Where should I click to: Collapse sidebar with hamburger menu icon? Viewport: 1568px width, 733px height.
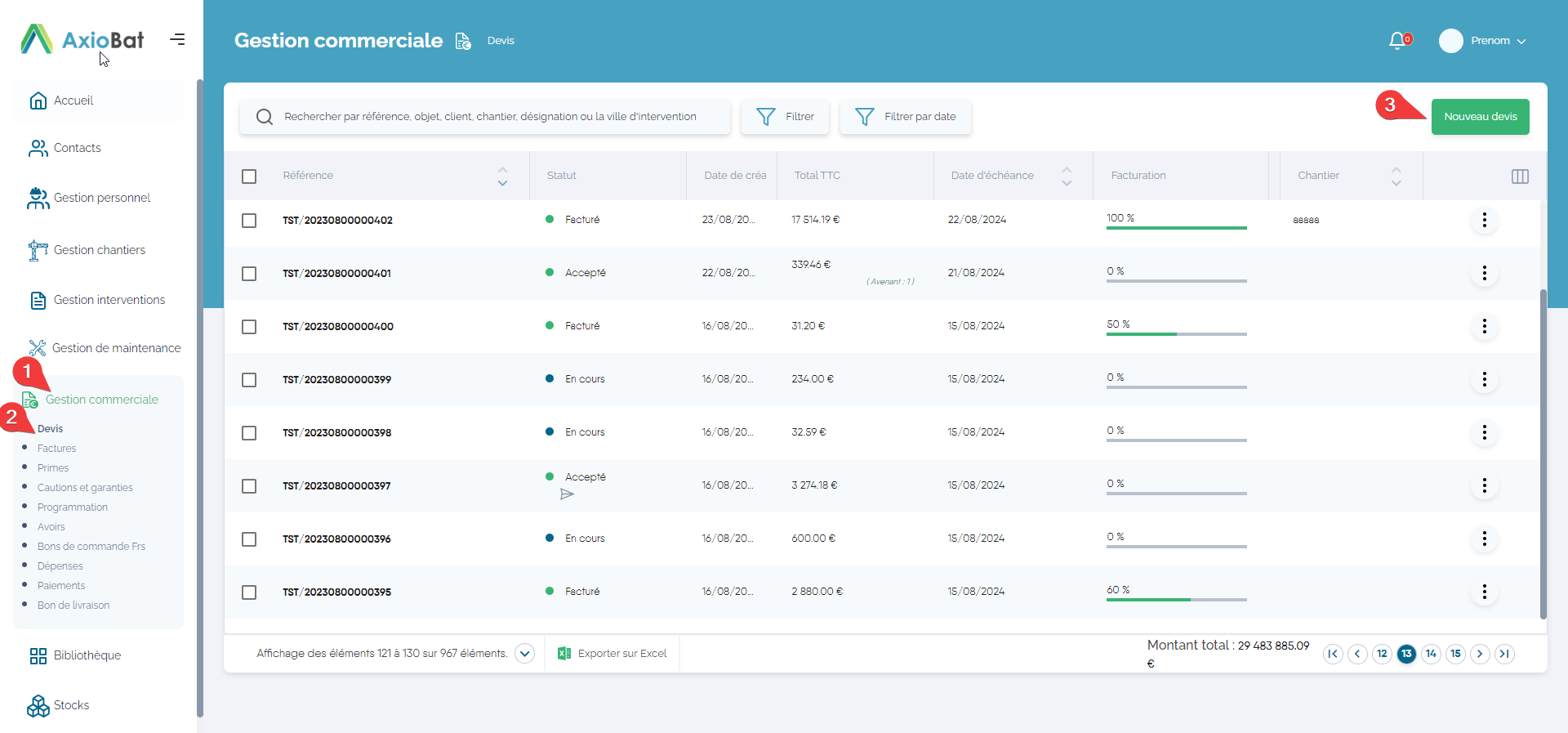(177, 39)
